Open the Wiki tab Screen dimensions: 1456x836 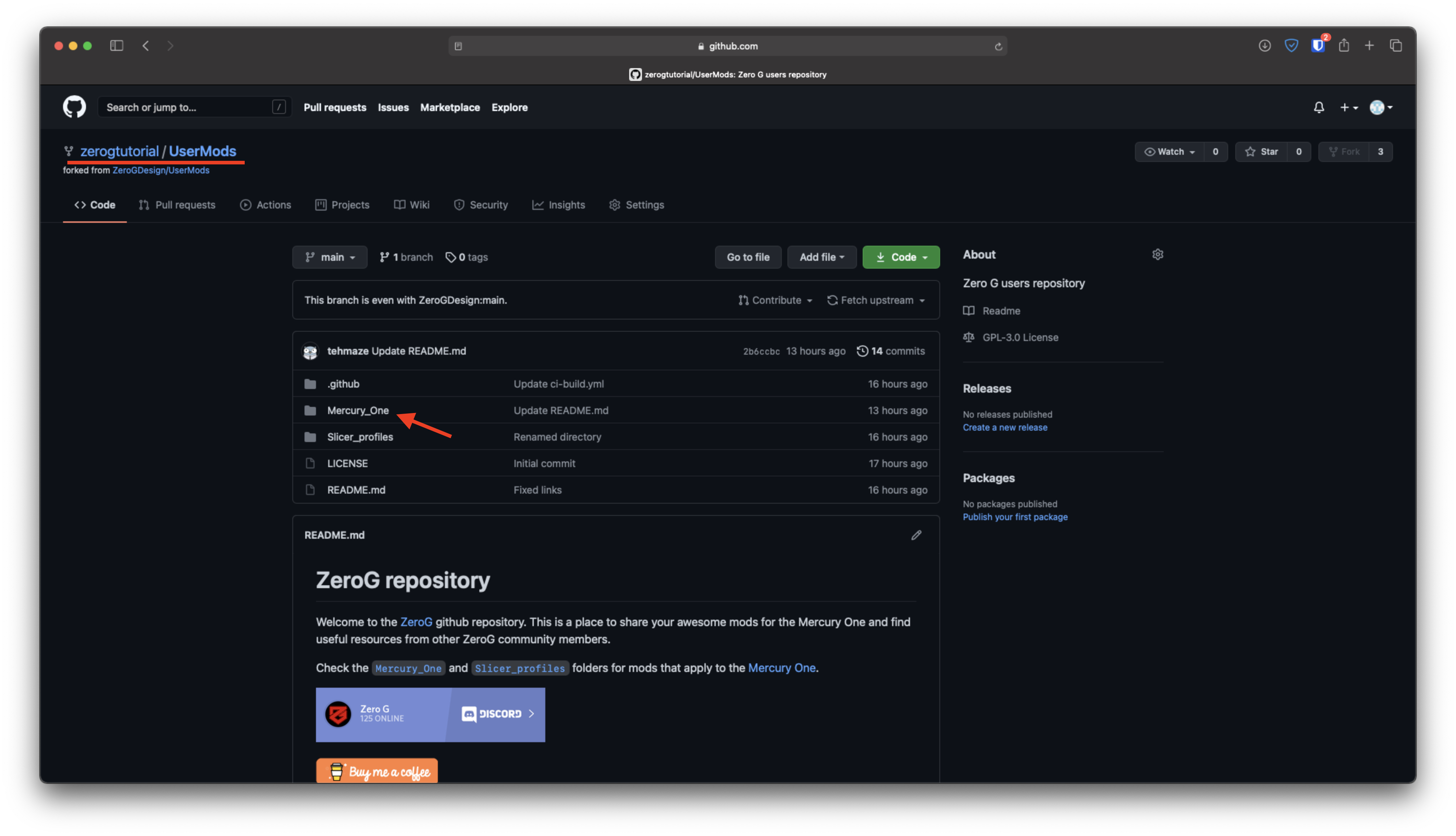[412, 205]
